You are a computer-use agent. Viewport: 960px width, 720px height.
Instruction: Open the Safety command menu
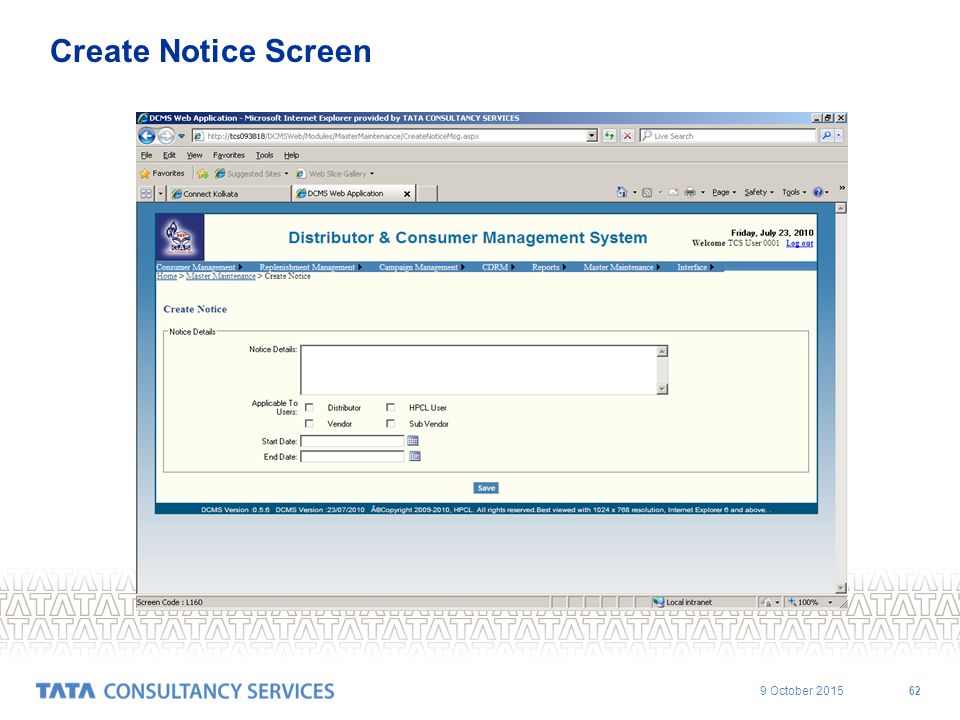click(x=759, y=192)
